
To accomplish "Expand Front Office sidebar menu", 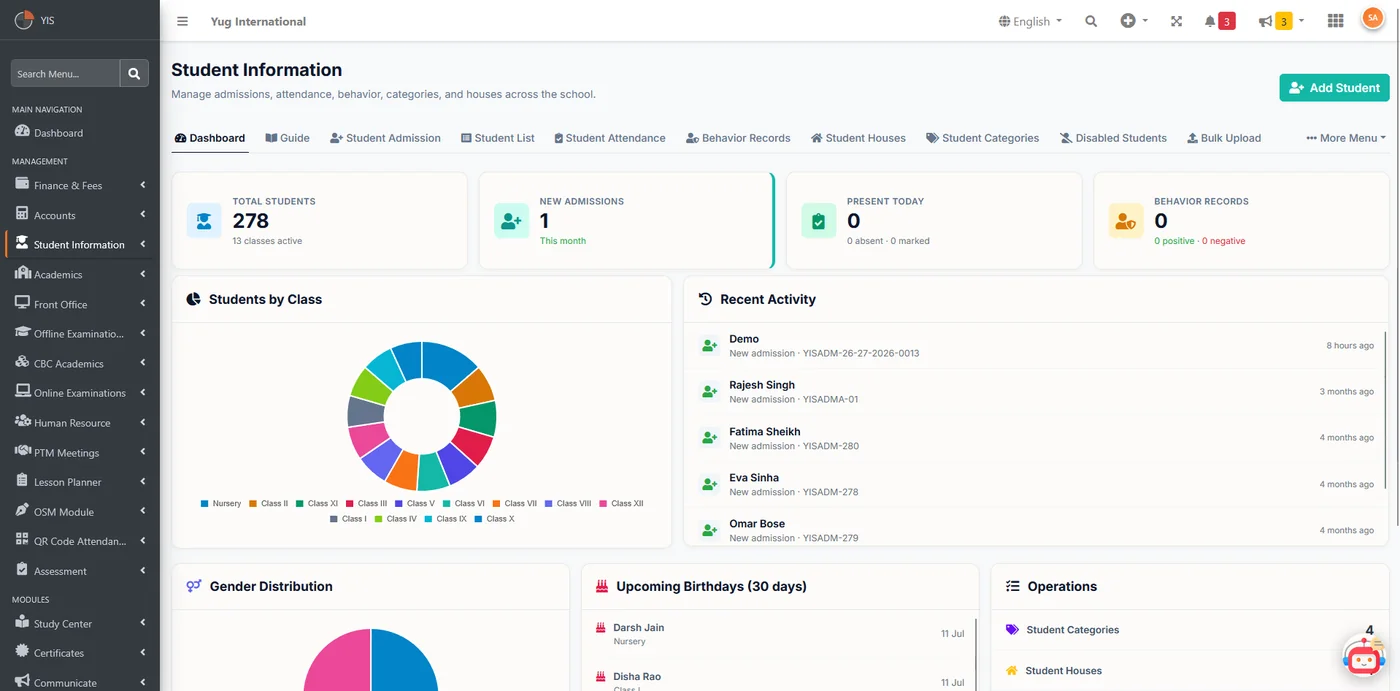I will pyautogui.click(x=80, y=304).
